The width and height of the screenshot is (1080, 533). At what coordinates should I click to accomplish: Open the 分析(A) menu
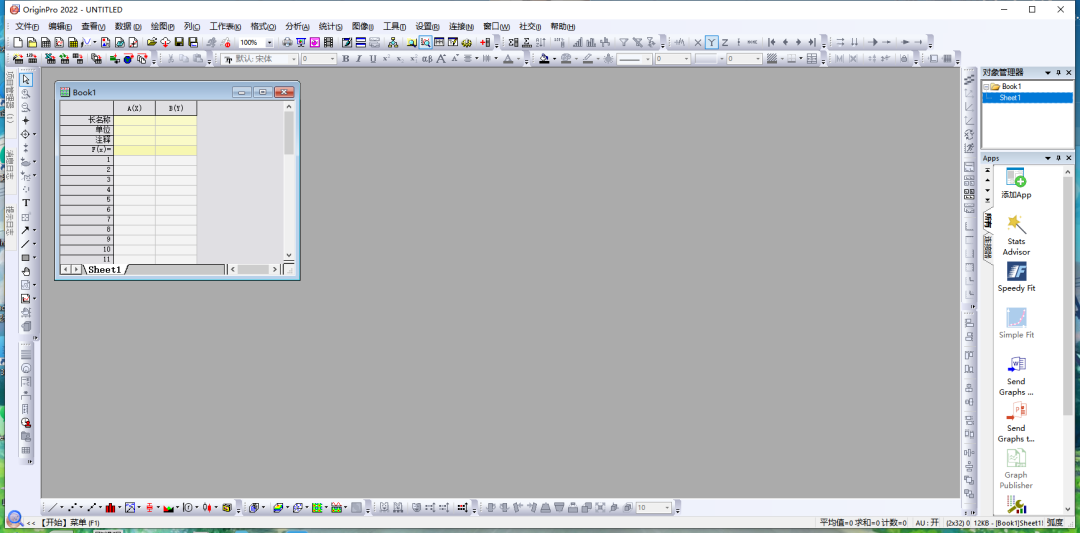tap(297, 26)
